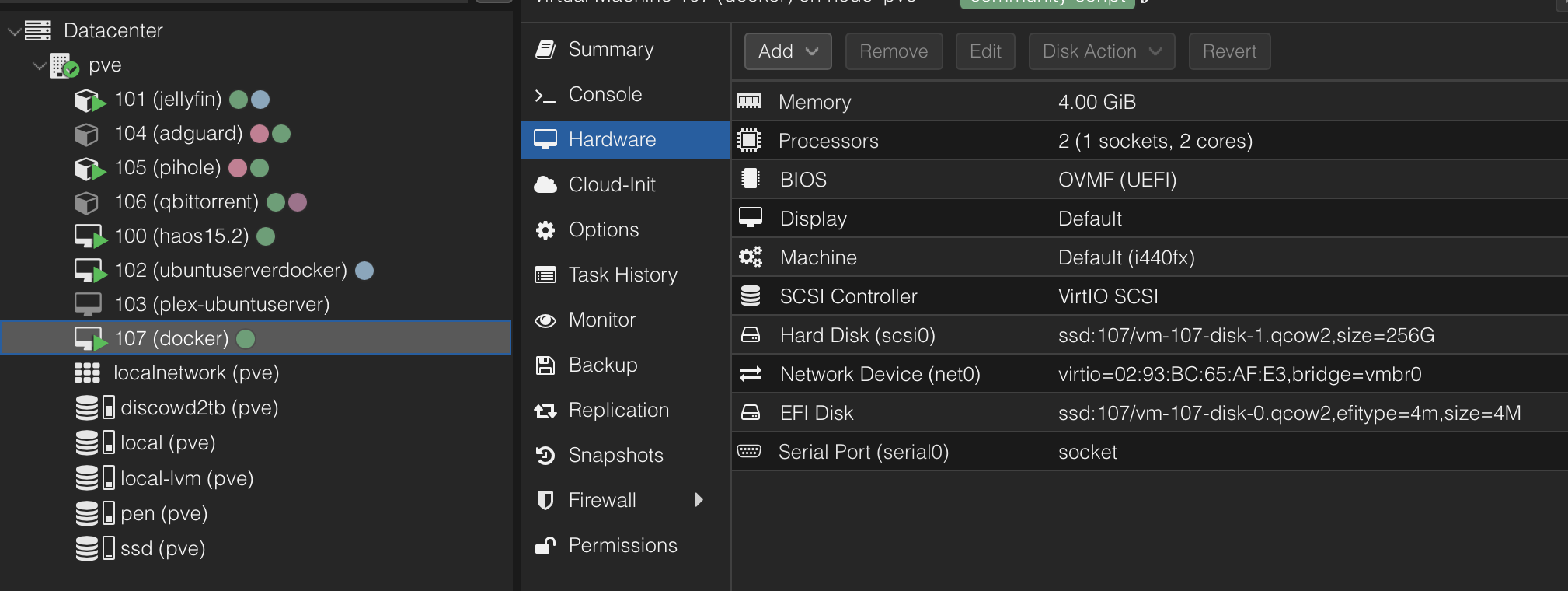Image resolution: width=1568 pixels, height=591 pixels.
Task: Click the Console terminal icon
Action: (x=545, y=96)
